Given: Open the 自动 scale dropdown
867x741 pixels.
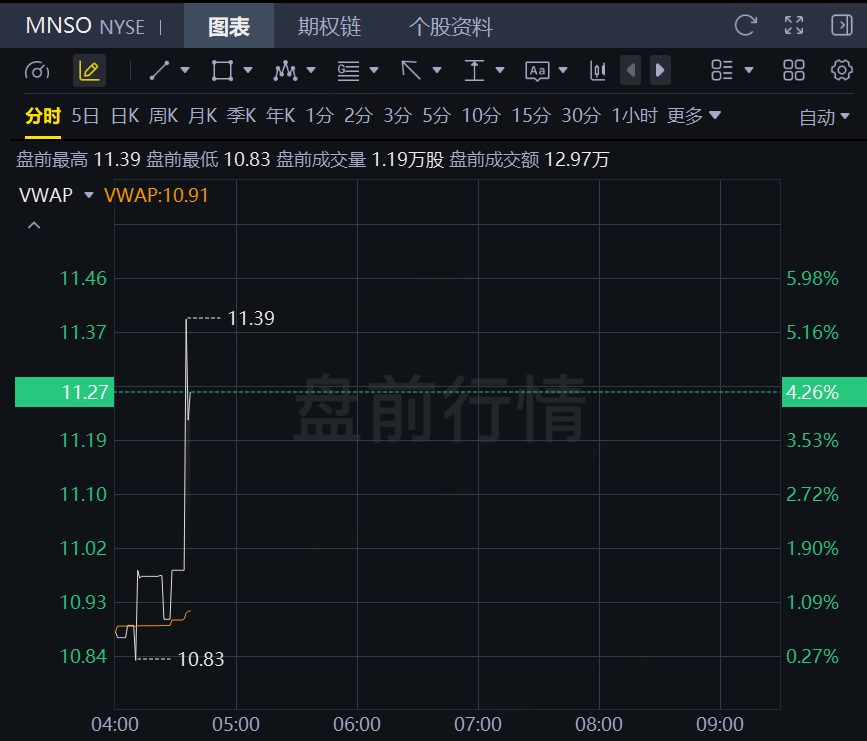Looking at the screenshot, I should tap(824, 117).
